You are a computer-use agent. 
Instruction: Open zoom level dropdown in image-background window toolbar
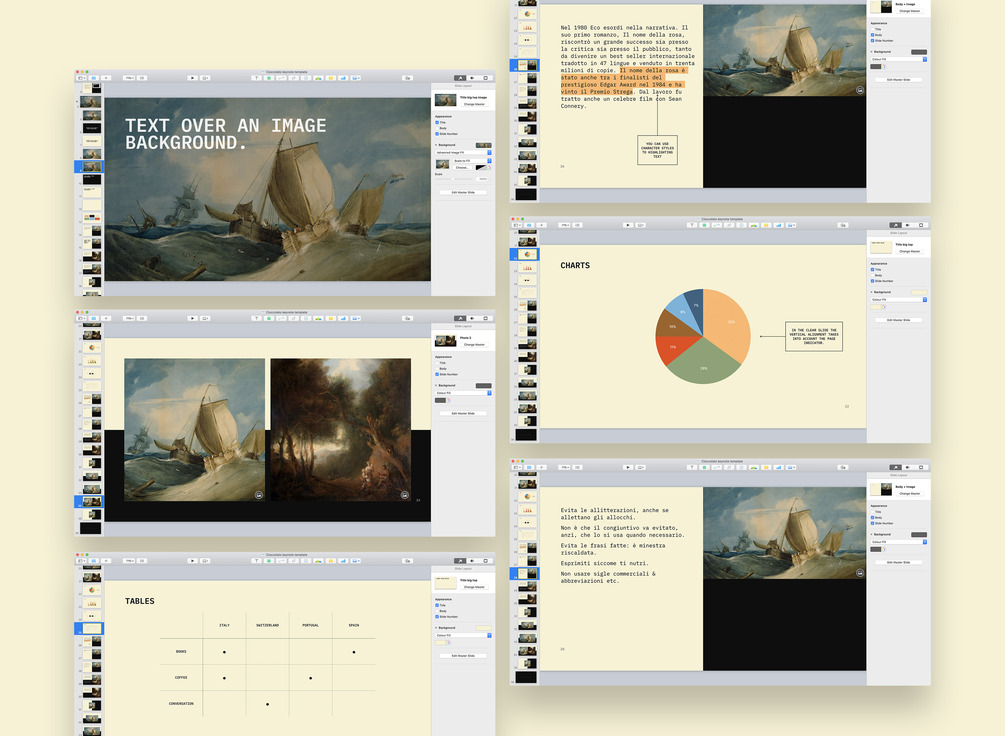click(x=129, y=78)
